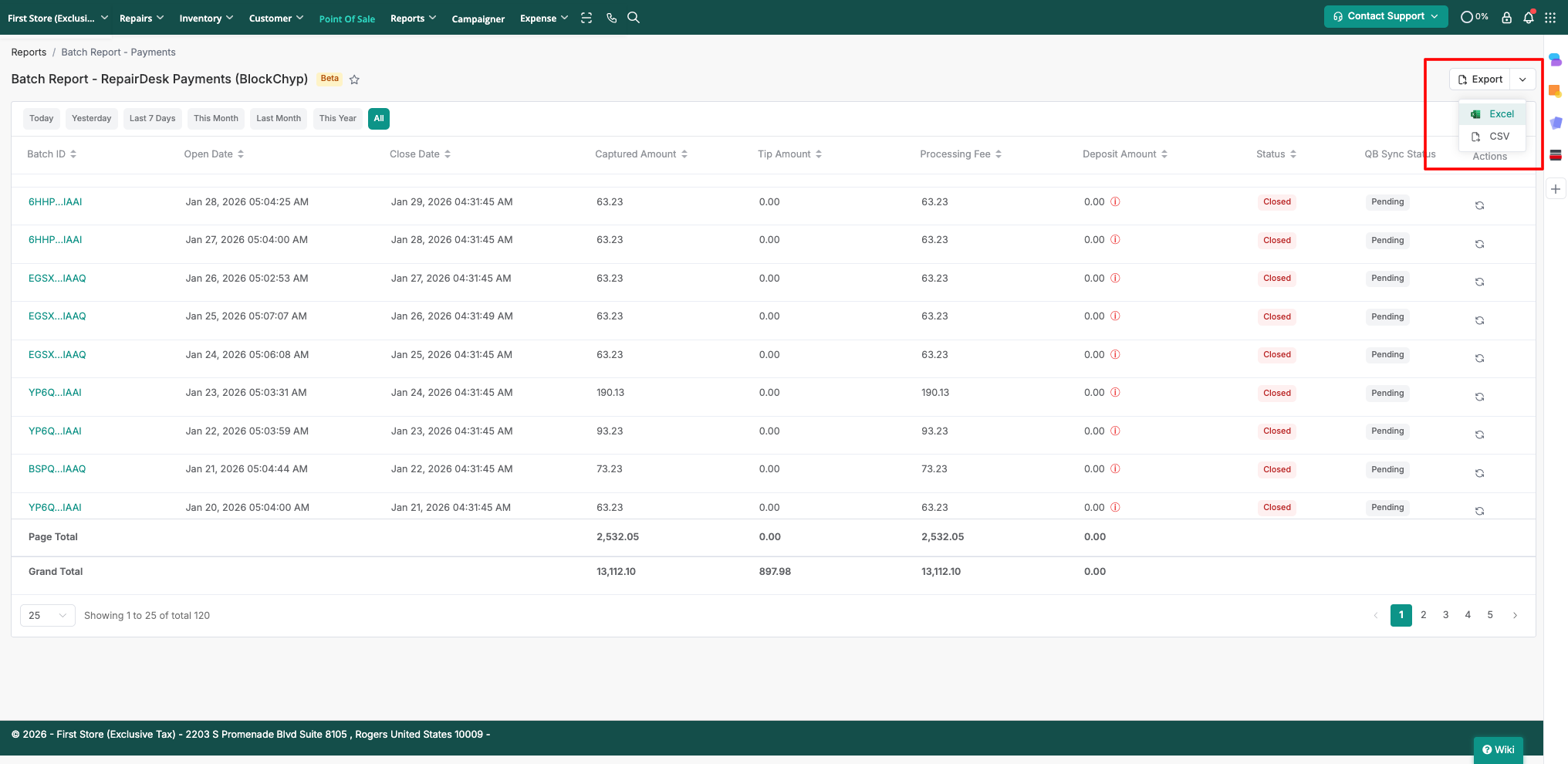Select the Last 7 Days filter
1568x764 pixels.
tap(152, 119)
